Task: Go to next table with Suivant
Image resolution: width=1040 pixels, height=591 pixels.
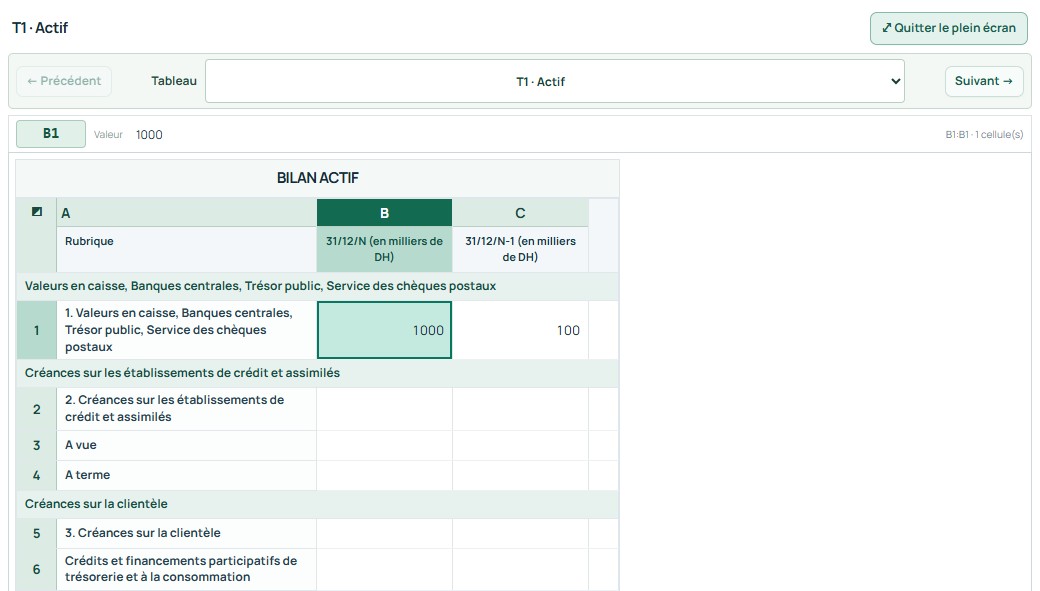Action: [x=984, y=81]
